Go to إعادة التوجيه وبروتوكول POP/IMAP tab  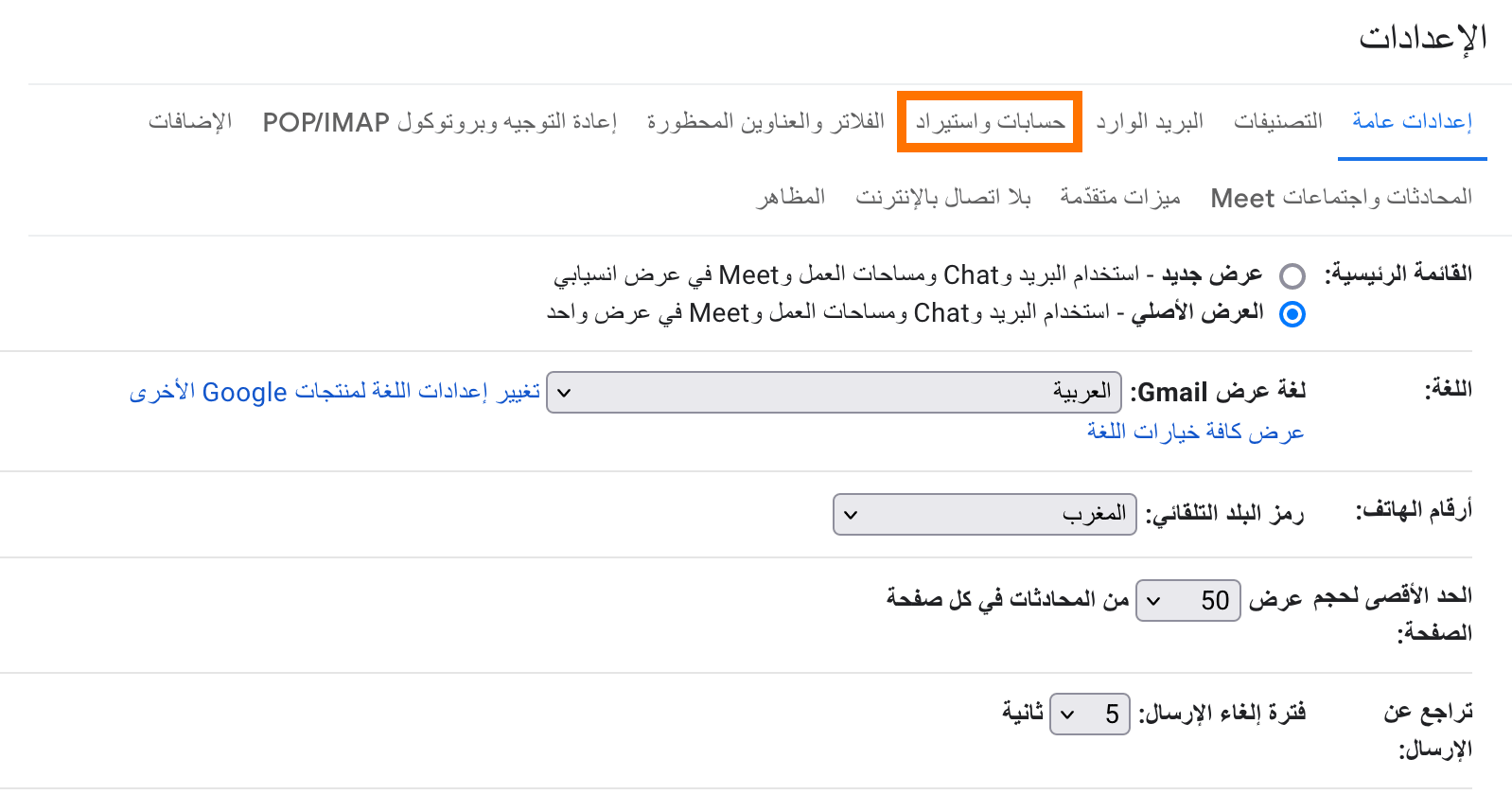click(439, 121)
